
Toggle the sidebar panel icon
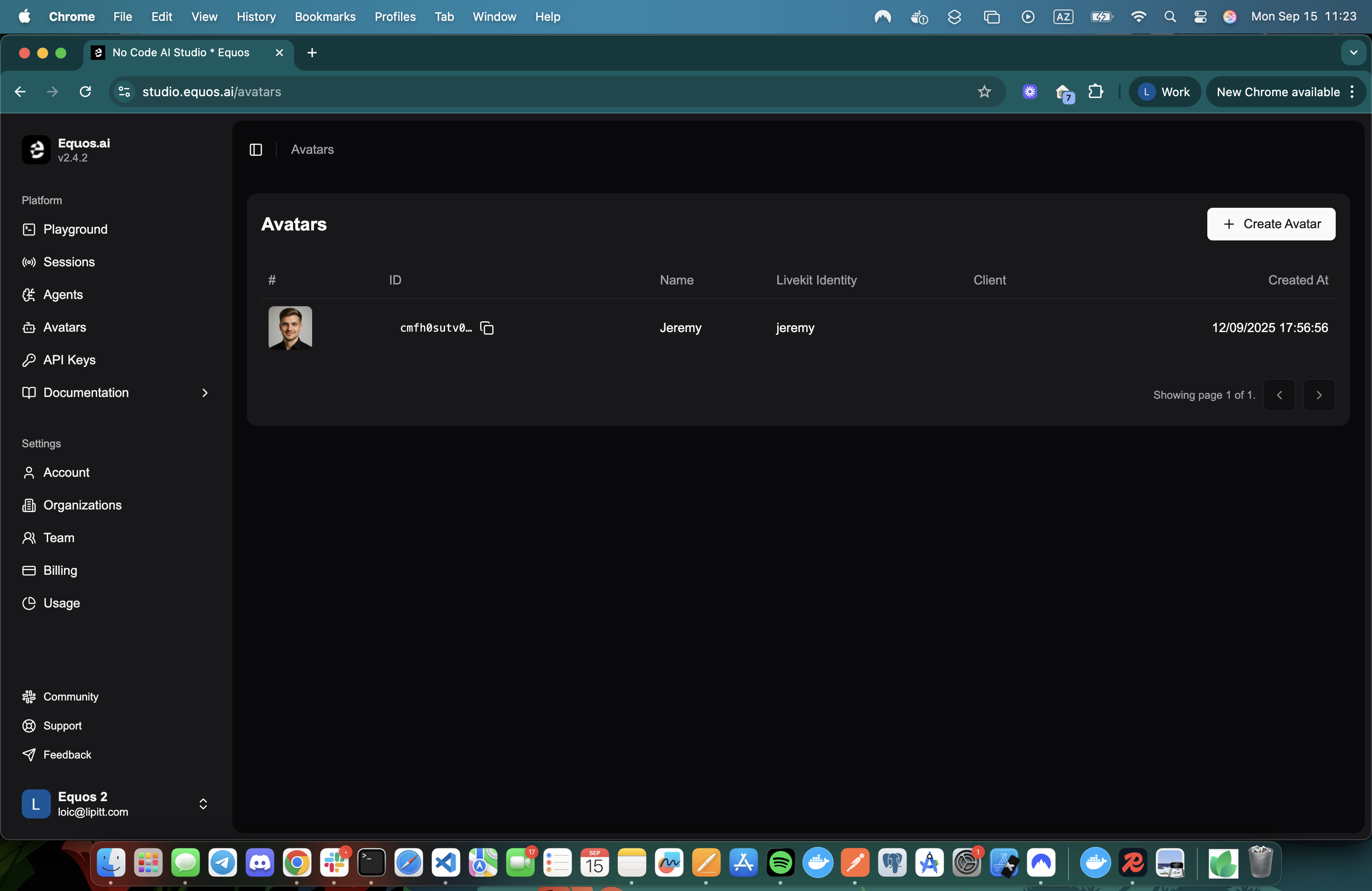pos(256,150)
